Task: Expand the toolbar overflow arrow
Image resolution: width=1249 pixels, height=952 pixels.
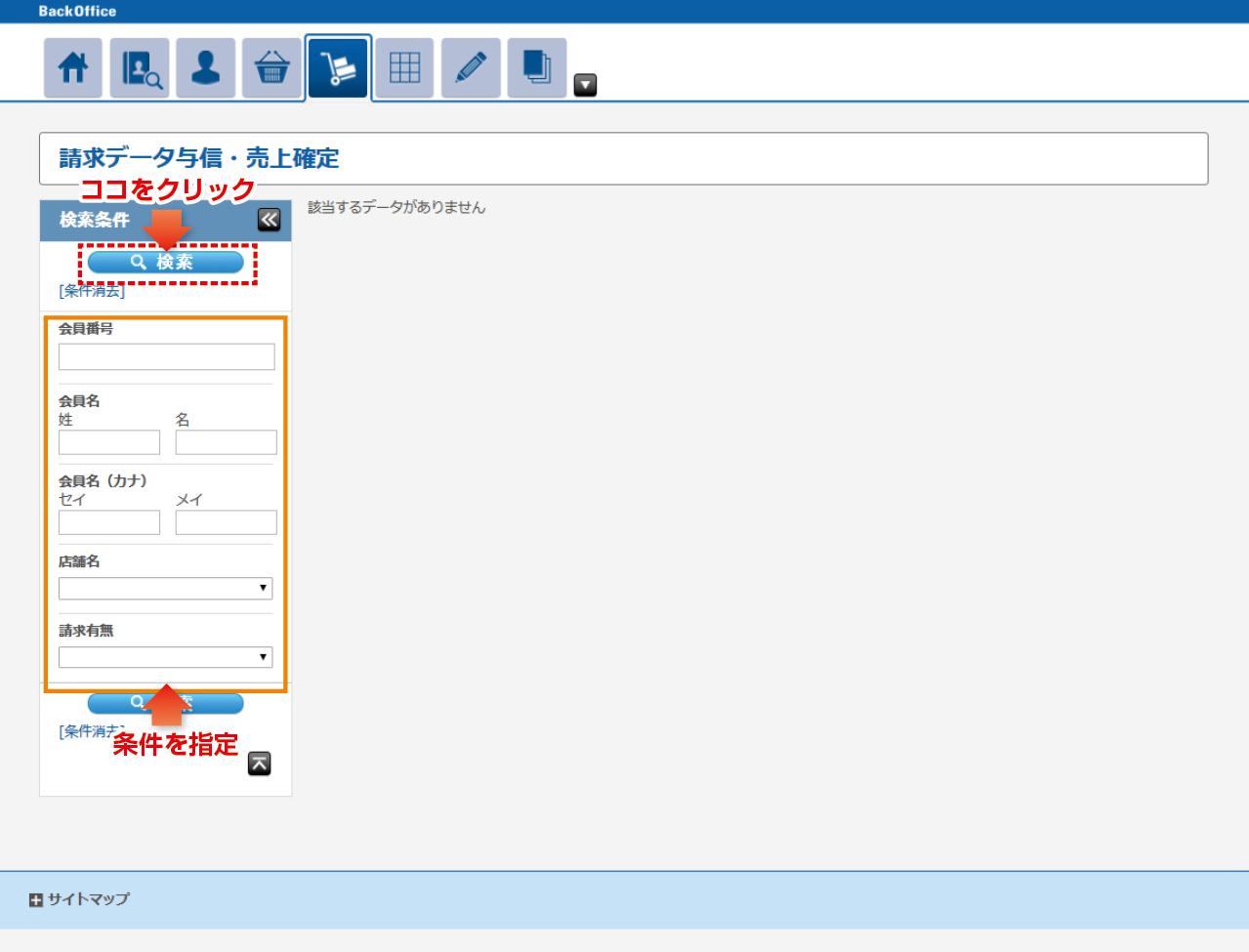Action: coord(585,85)
